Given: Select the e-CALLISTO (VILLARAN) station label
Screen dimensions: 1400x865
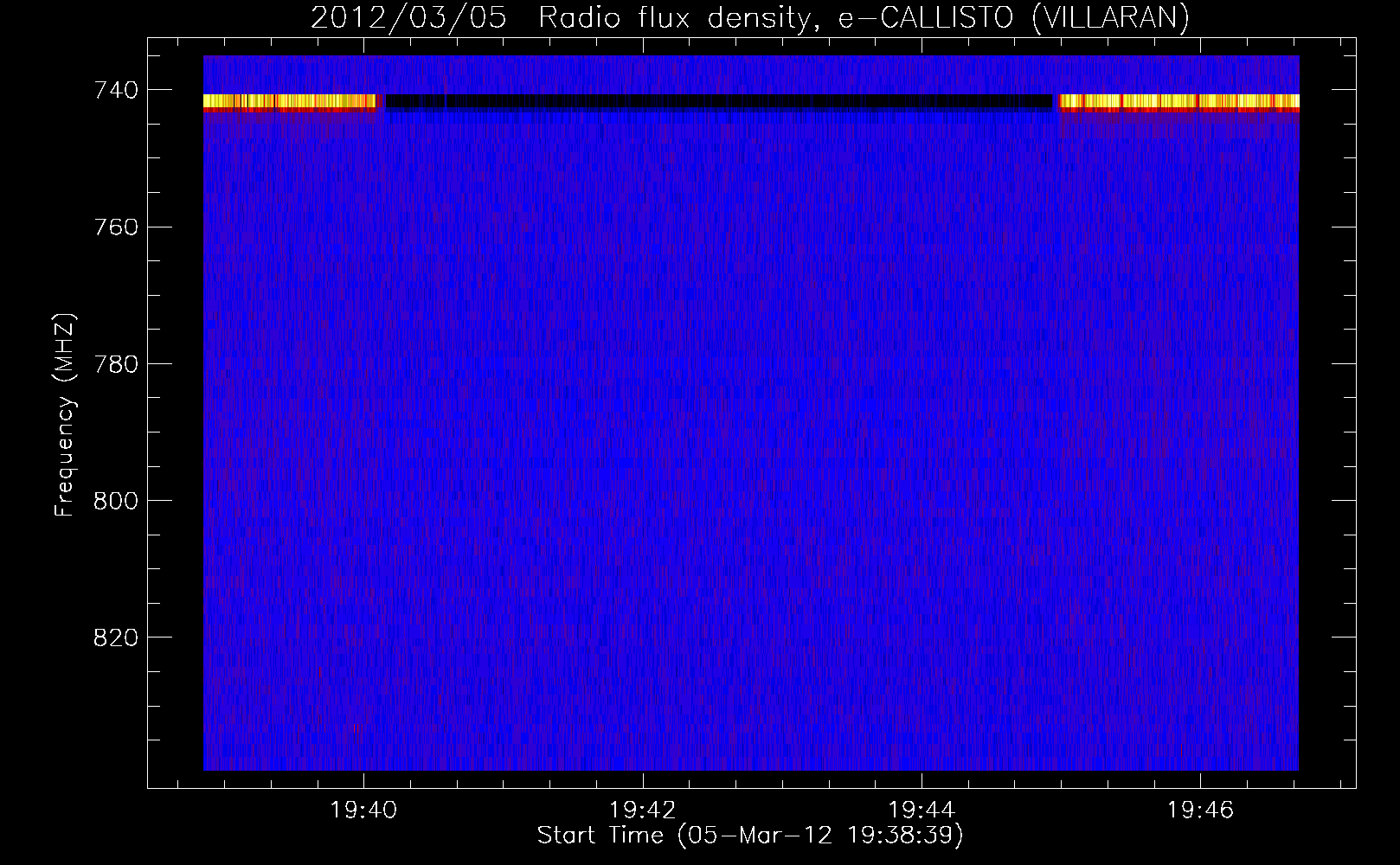Looking at the screenshot, I should tap(1014, 17).
